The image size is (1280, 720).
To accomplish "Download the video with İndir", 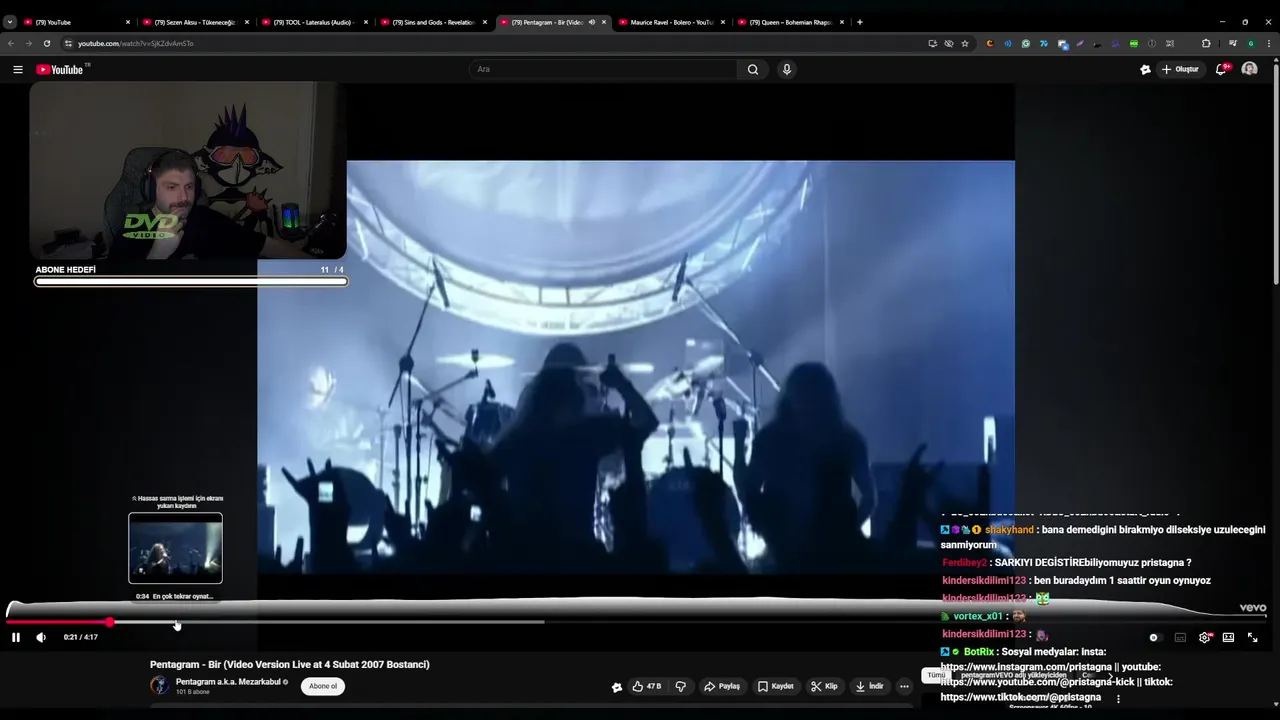I will [x=870, y=686].
